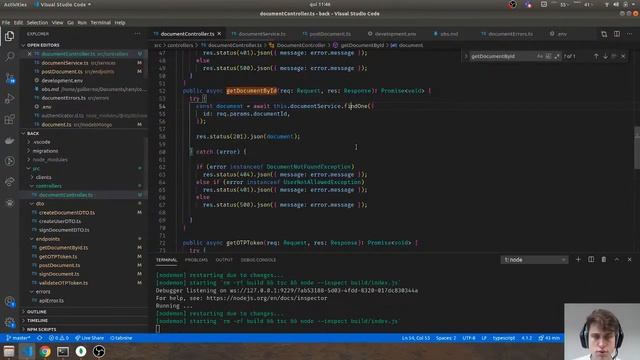Open OBS Studio from the dock
The height and width of the screenshot is (360, 640).
[x=99, y=351]
